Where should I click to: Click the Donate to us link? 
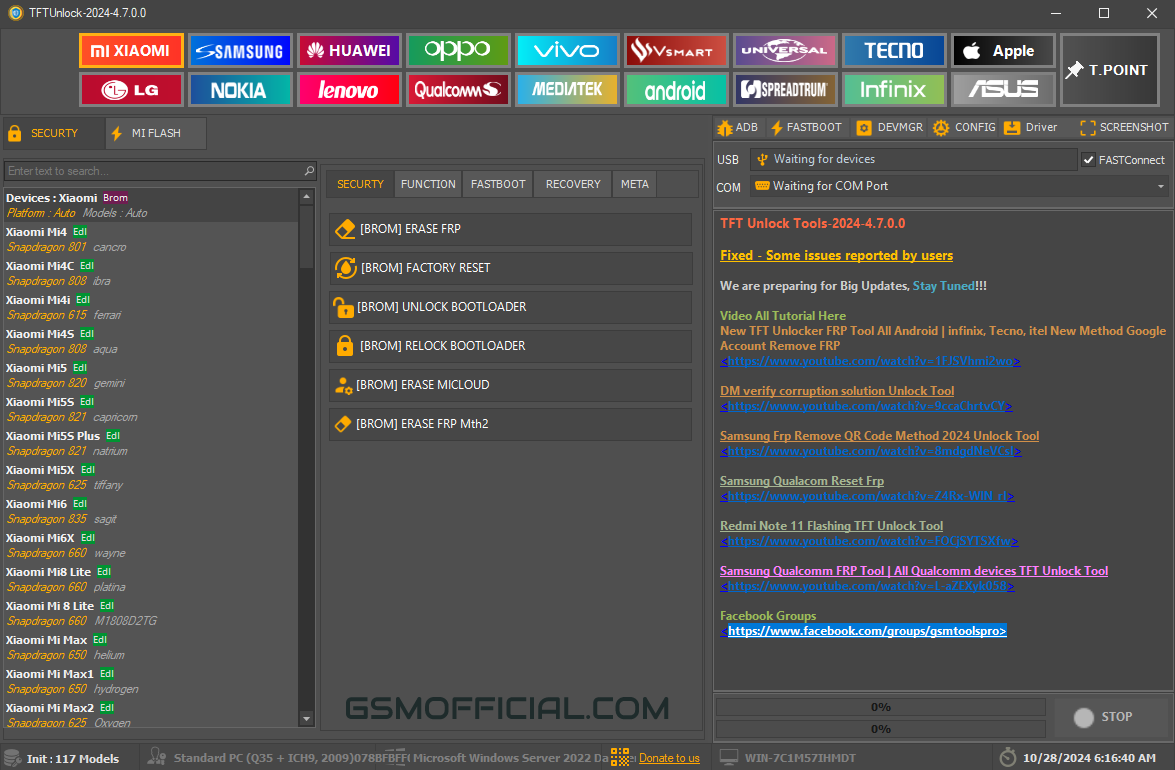[x=669, y=758]
